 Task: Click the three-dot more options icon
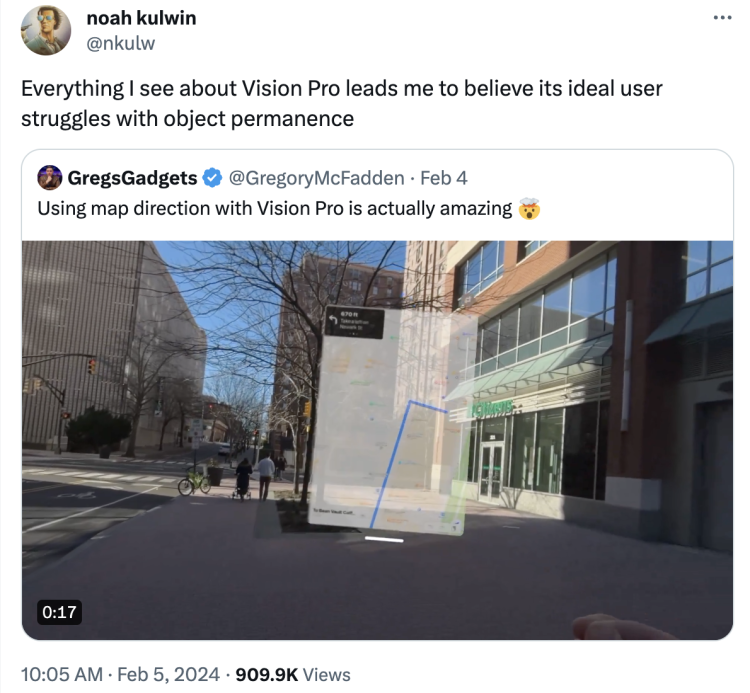point(722,18)
